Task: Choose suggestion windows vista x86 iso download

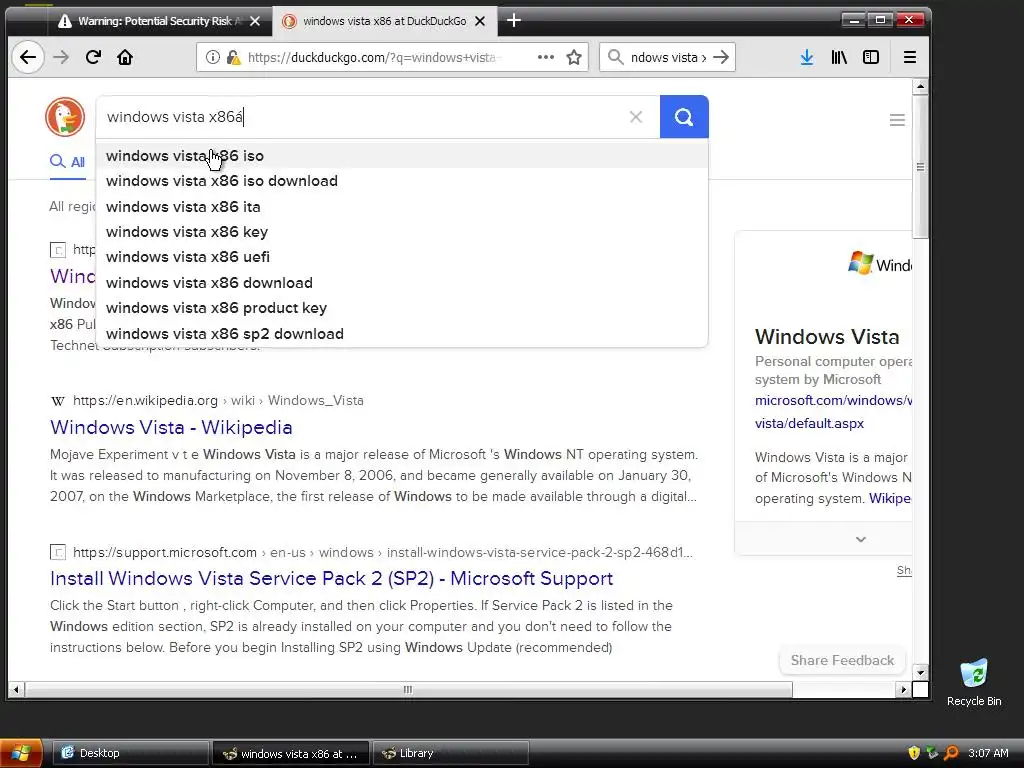Action: 402,181
